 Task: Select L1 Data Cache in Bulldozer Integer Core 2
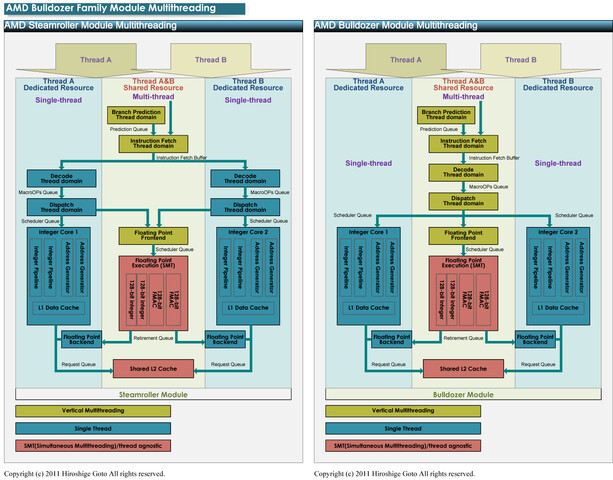coord(558,308)
